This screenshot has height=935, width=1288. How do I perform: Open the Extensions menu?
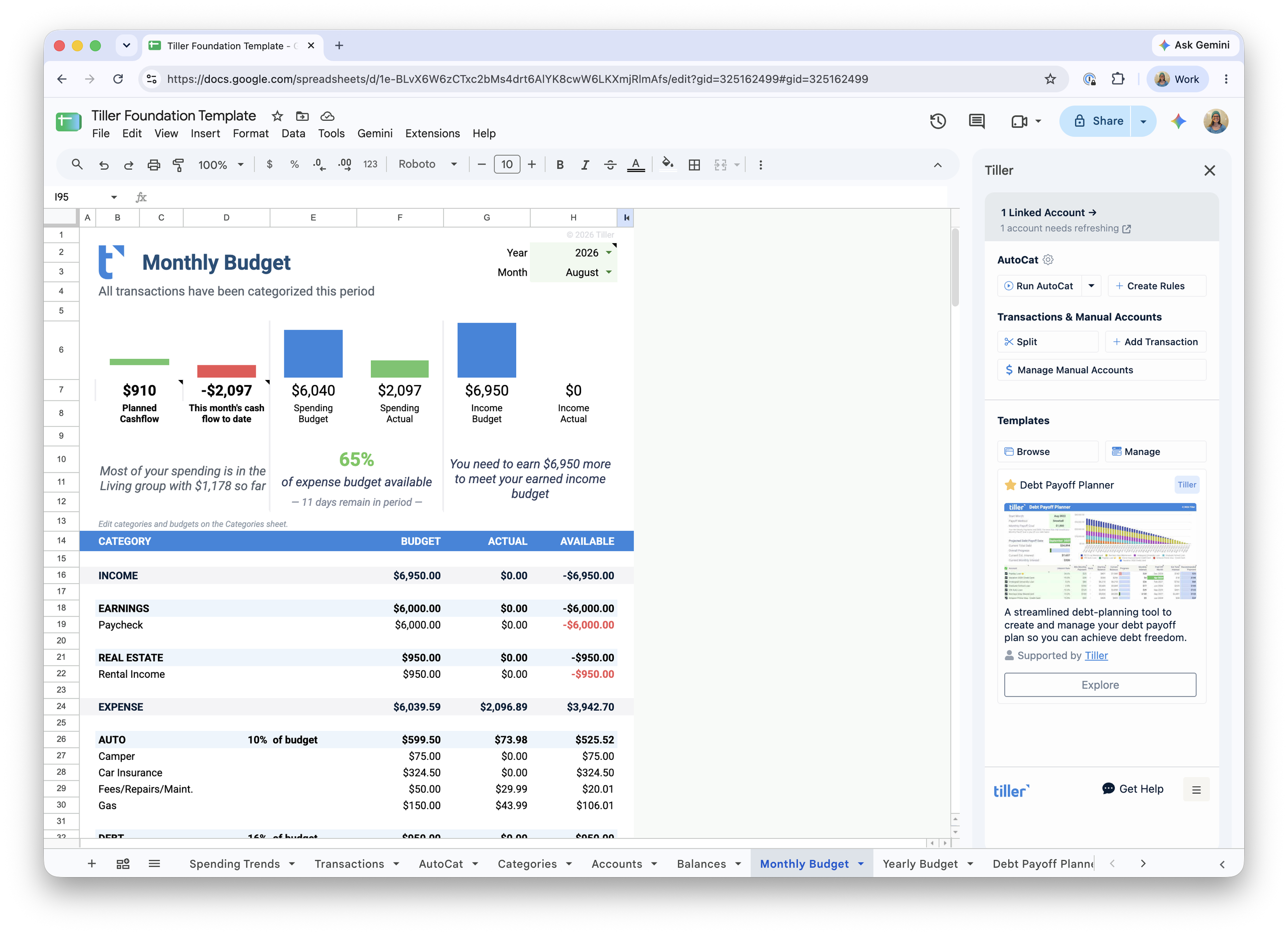click(432, 133)
